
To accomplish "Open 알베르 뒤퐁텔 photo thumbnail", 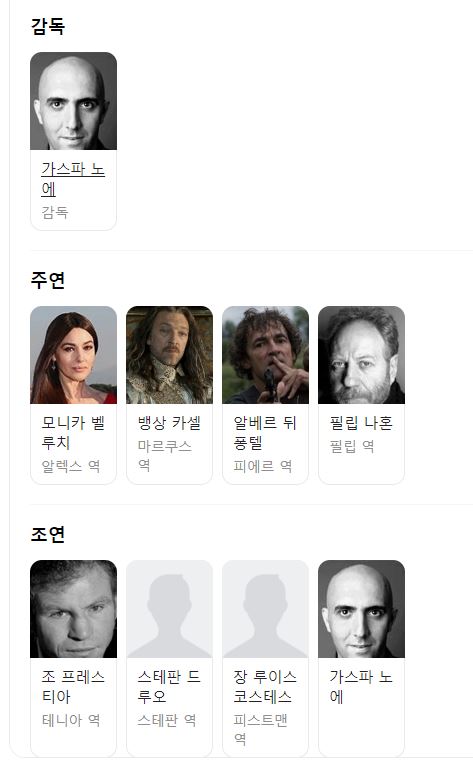I will (265, 355).
